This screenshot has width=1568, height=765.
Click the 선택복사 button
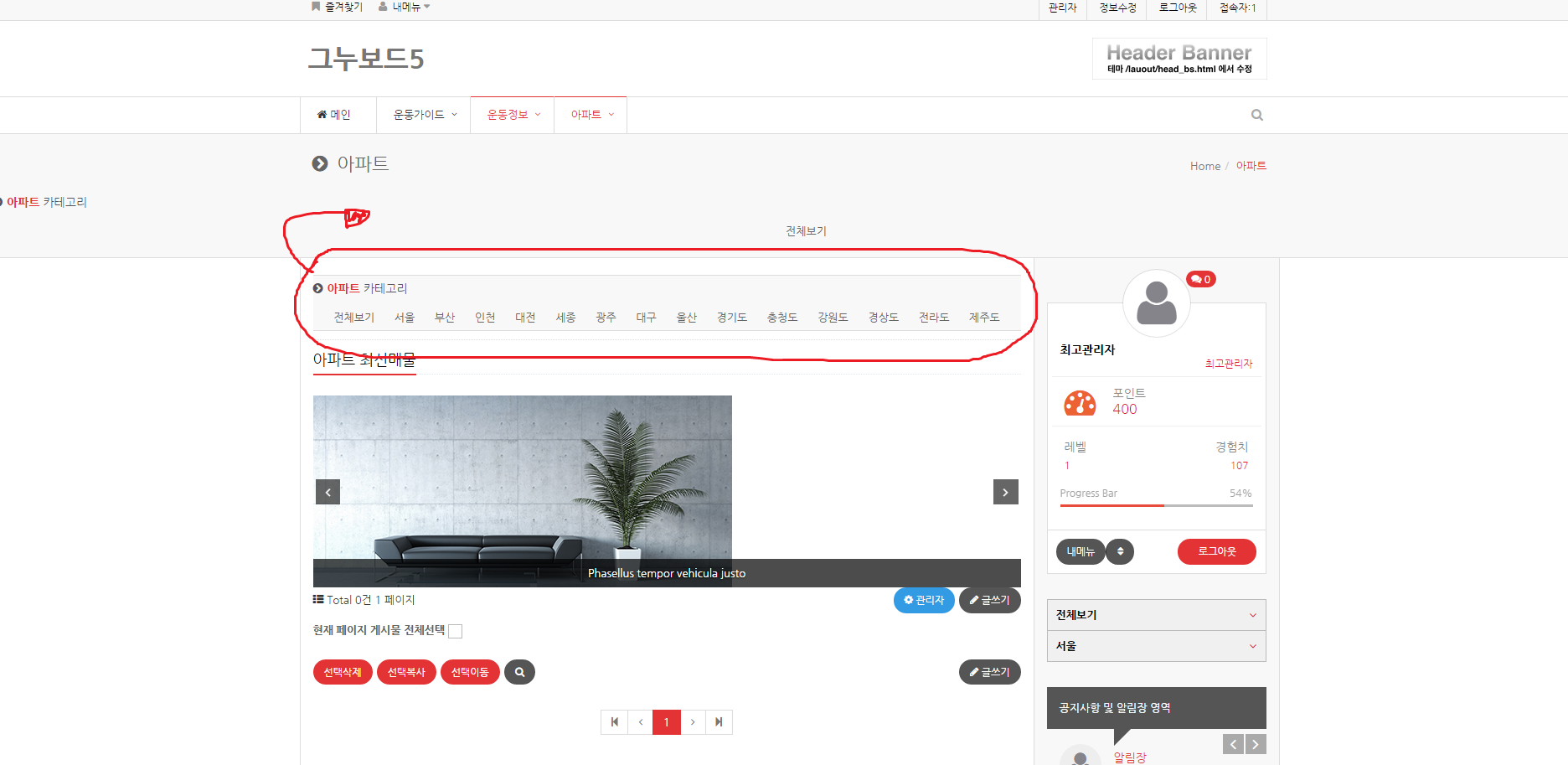point(406,672)
